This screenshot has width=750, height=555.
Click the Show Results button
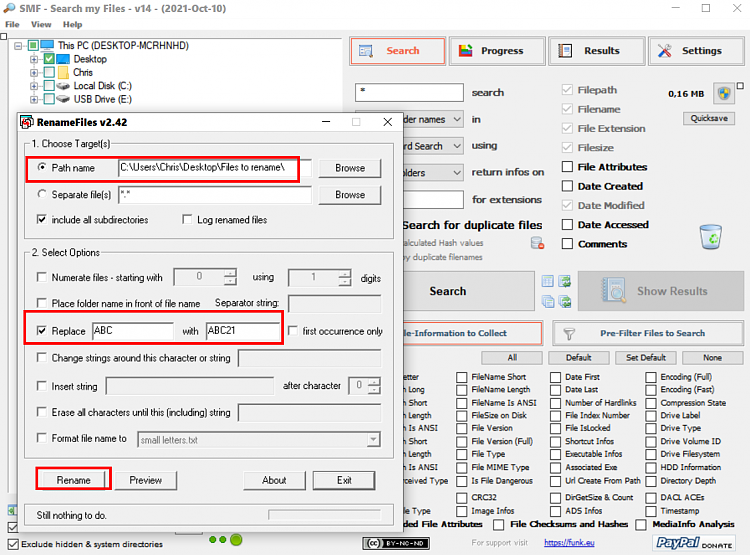[661, 291]
